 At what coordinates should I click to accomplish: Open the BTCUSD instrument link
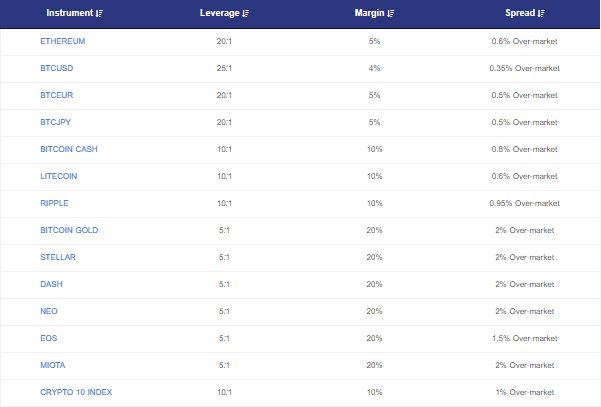coord(57,68)
